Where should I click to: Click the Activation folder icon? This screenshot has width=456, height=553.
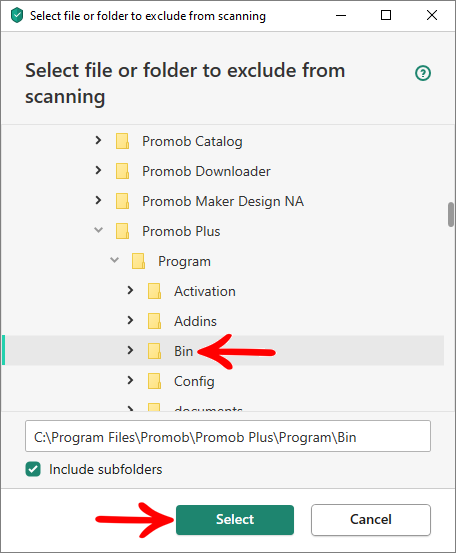(154, 291)
